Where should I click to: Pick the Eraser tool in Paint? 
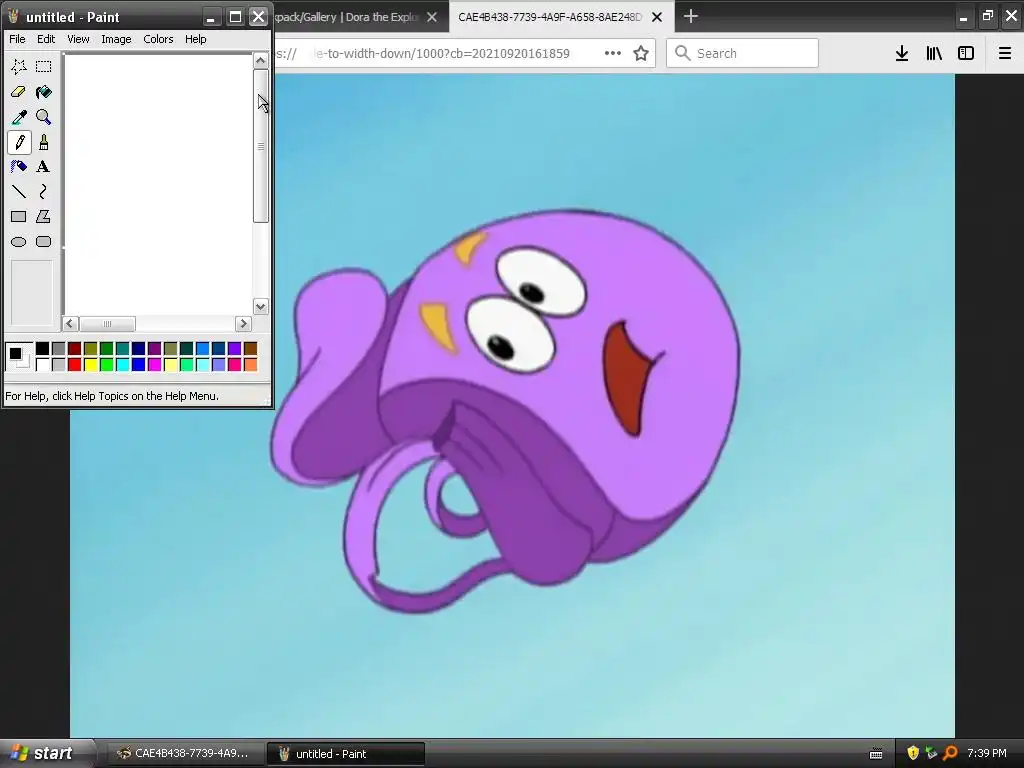(x=18, y=91)
